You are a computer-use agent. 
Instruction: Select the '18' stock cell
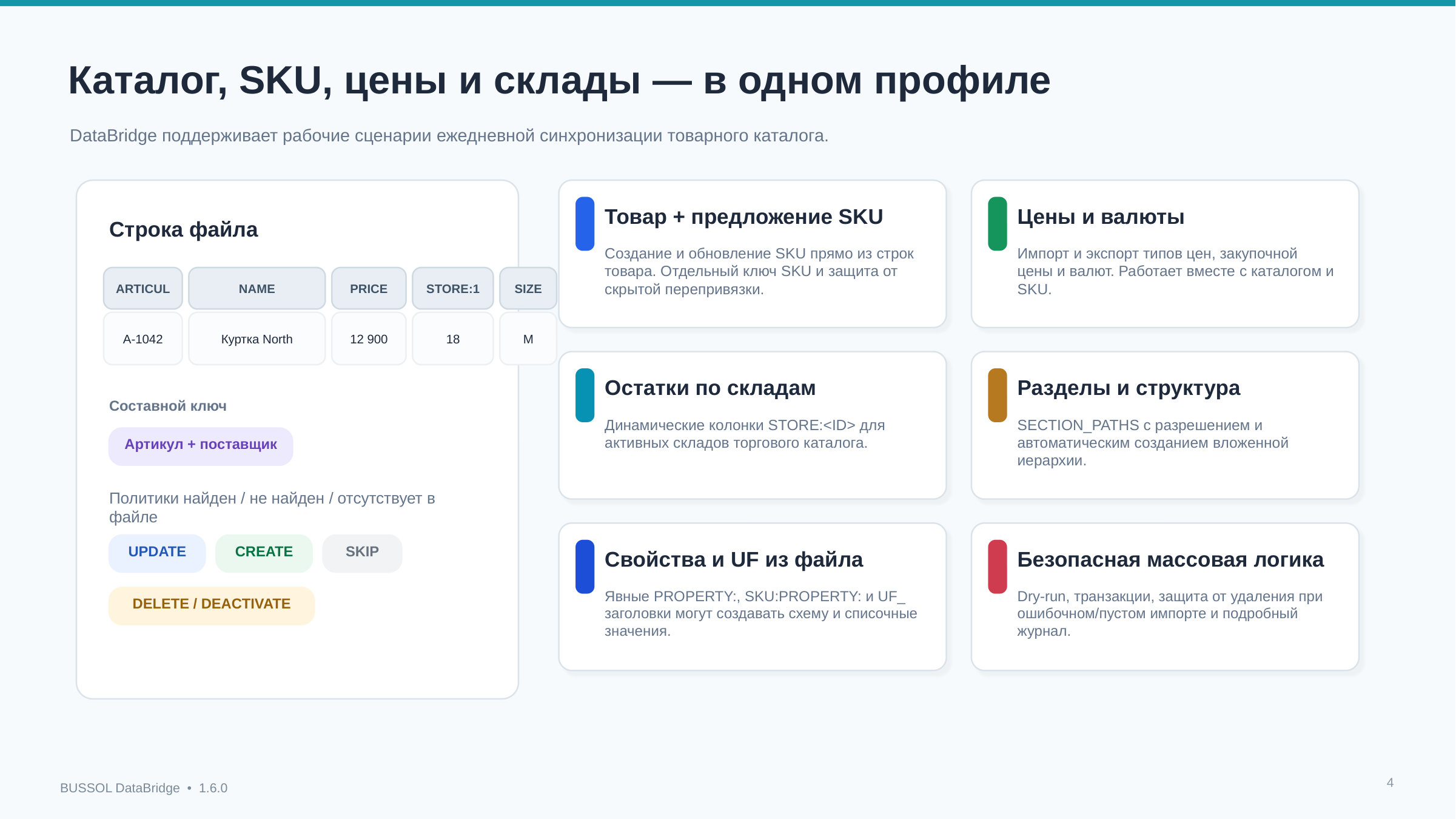click(x=453, y=339)
